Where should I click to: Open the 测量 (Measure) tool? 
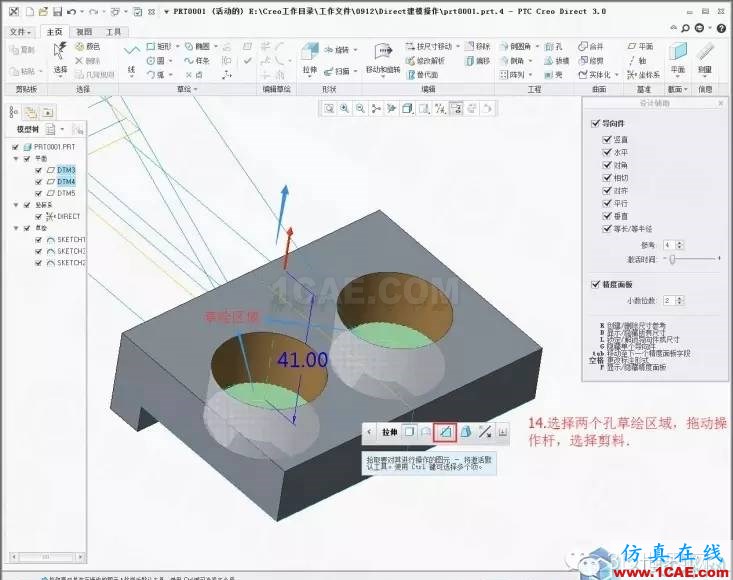point(705,58)
